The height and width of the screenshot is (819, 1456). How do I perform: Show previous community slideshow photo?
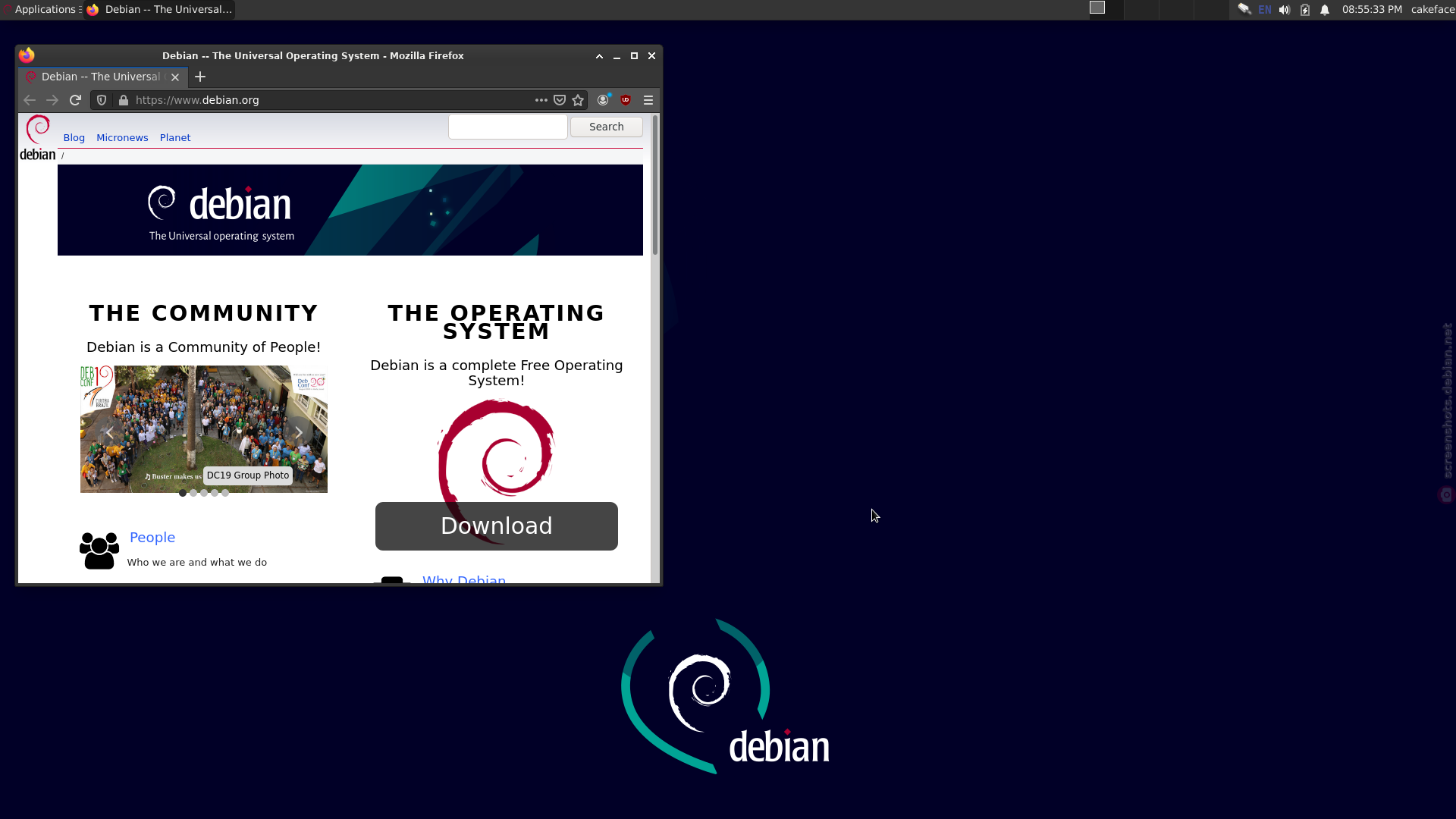[x=110, y=432]
